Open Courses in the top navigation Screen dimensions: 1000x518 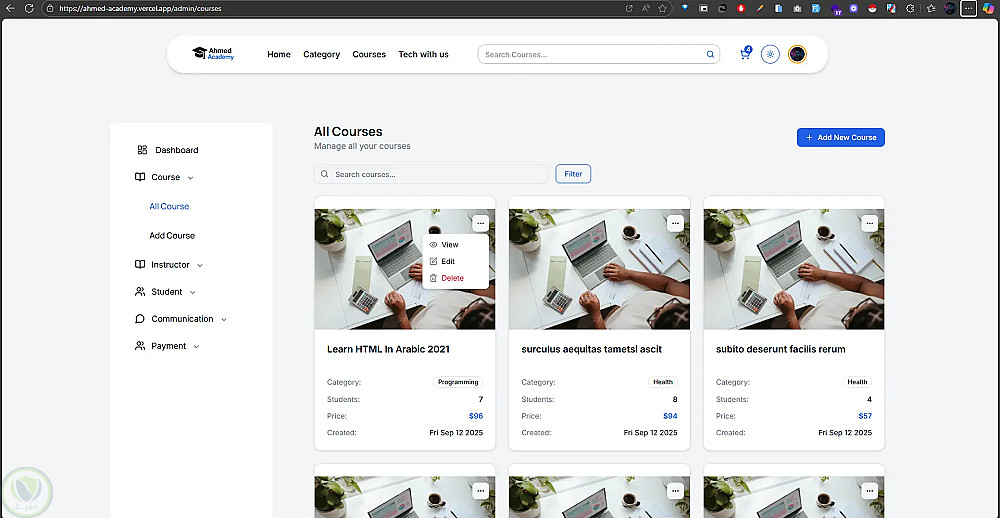point(369,54)
